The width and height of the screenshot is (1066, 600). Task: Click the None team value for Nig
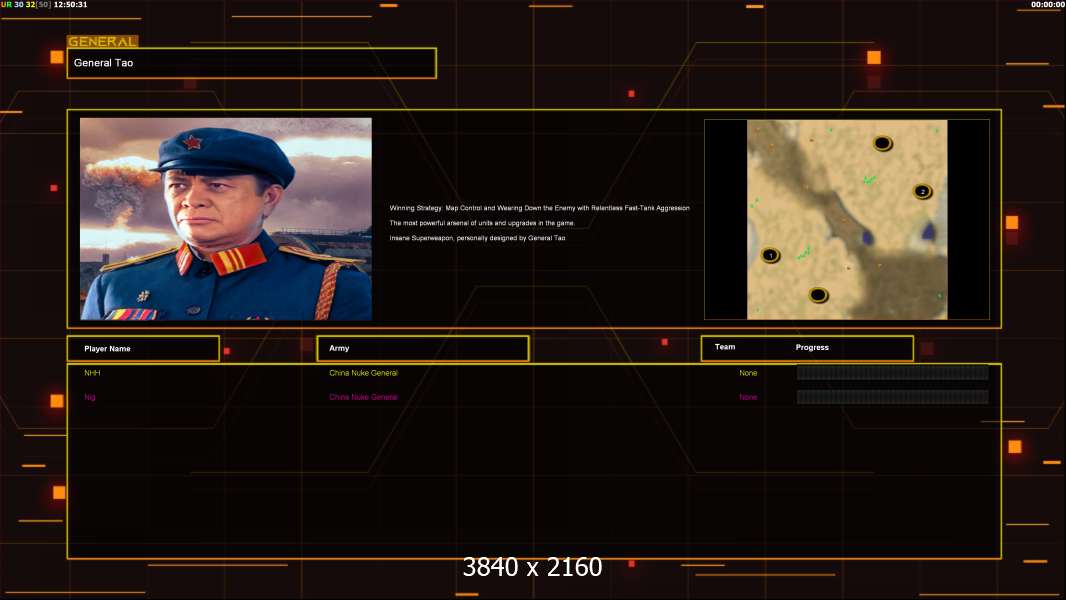[x=748, y=397]
